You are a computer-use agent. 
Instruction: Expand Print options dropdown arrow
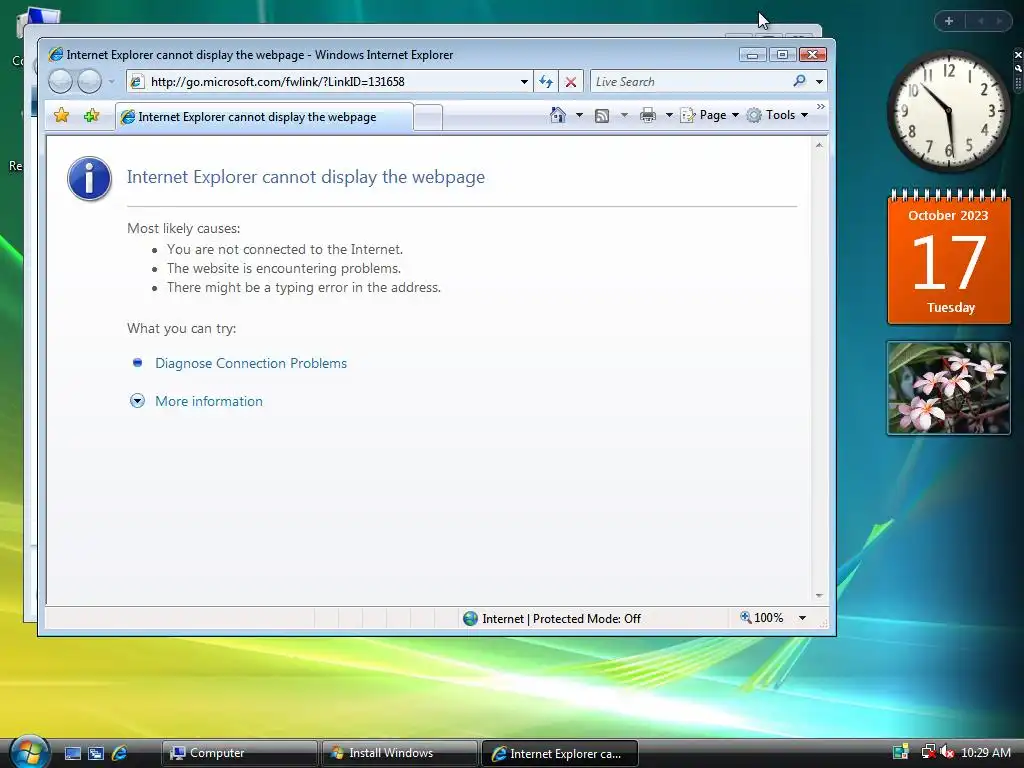[669, 115]
